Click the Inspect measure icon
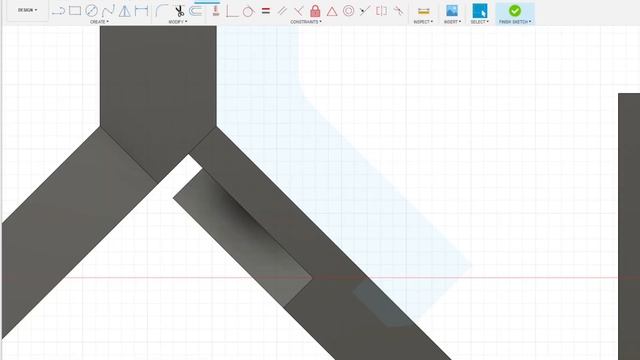This screenshot has width=640, height=360. (424, 11)
